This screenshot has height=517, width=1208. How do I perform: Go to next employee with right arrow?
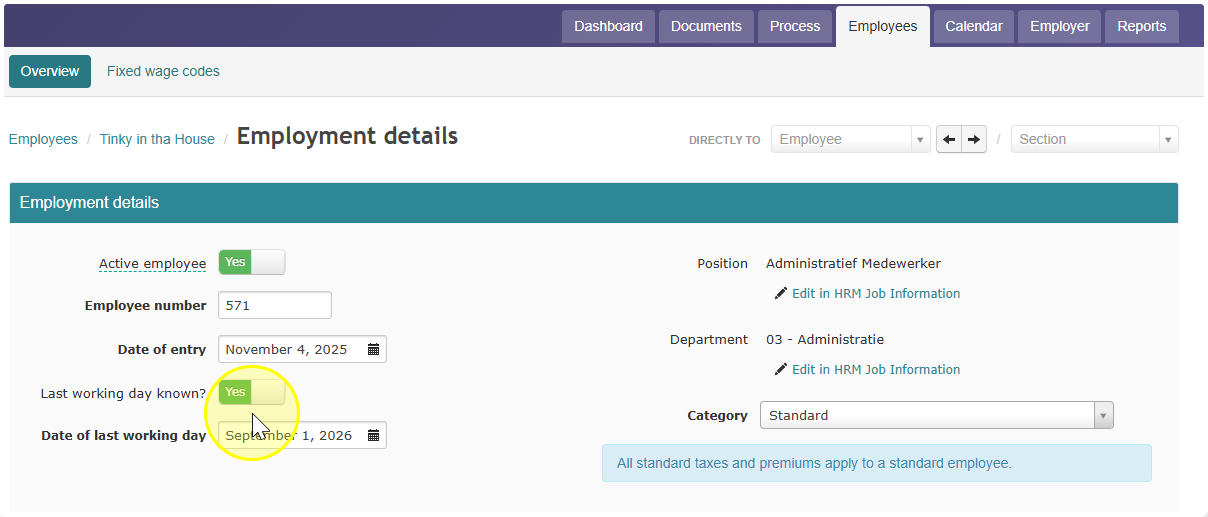(975, 139)
